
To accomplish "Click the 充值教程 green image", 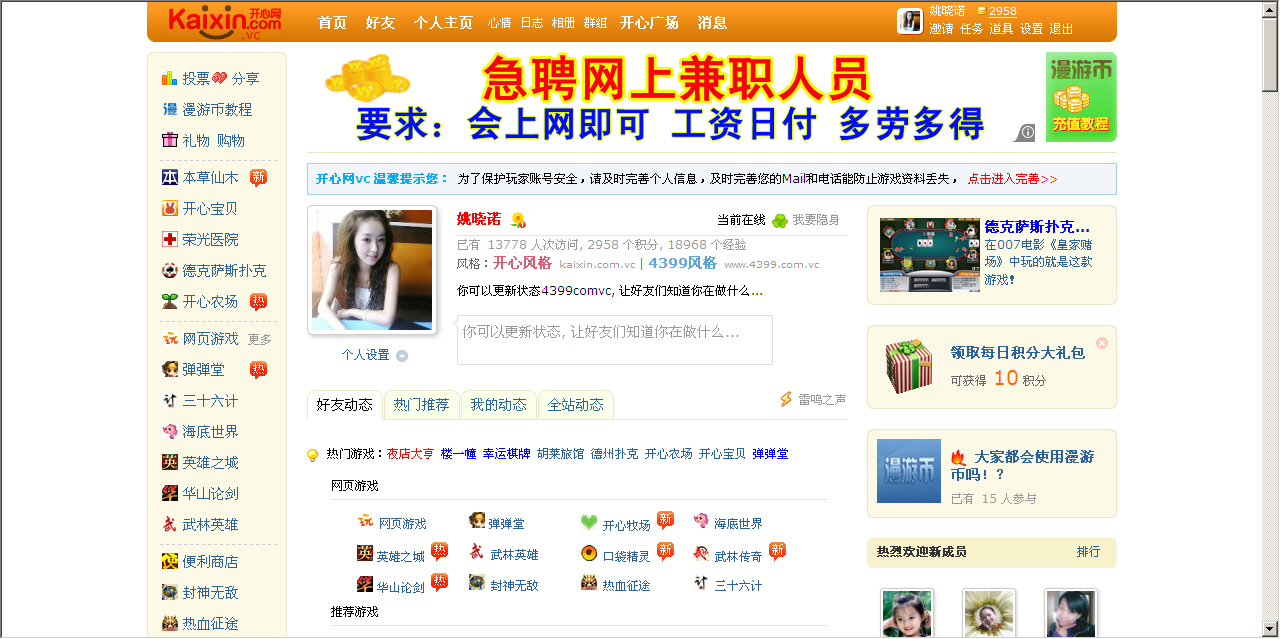I will tap(1081, 97).
